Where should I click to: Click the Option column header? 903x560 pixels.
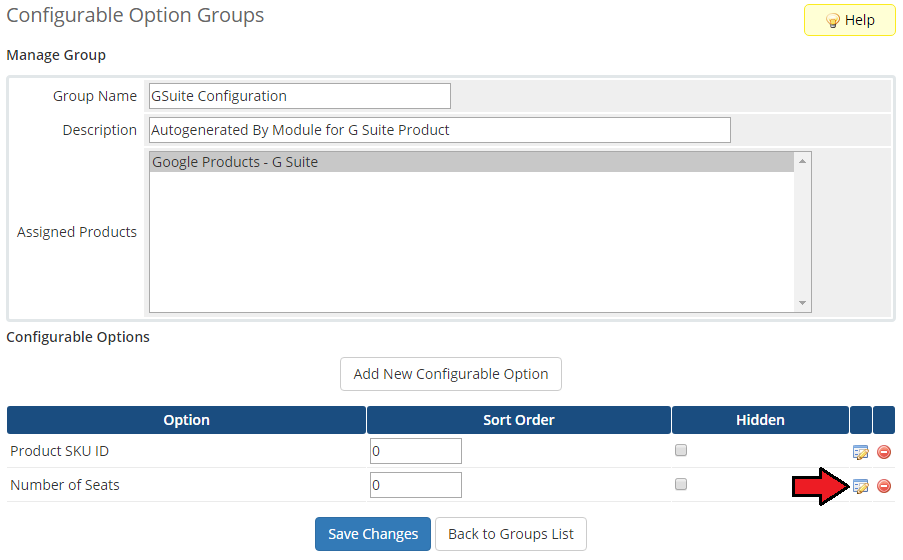click(187, 420)
